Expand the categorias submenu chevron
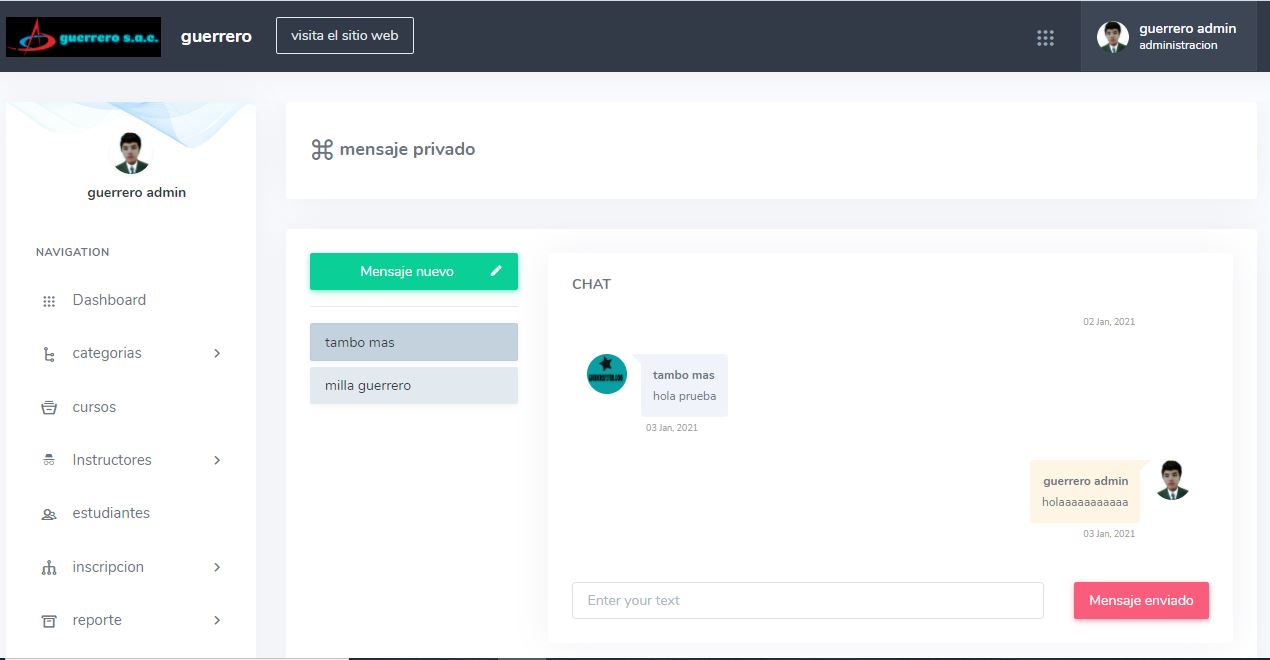This screenshot has height=660, width=1270. 217,353
